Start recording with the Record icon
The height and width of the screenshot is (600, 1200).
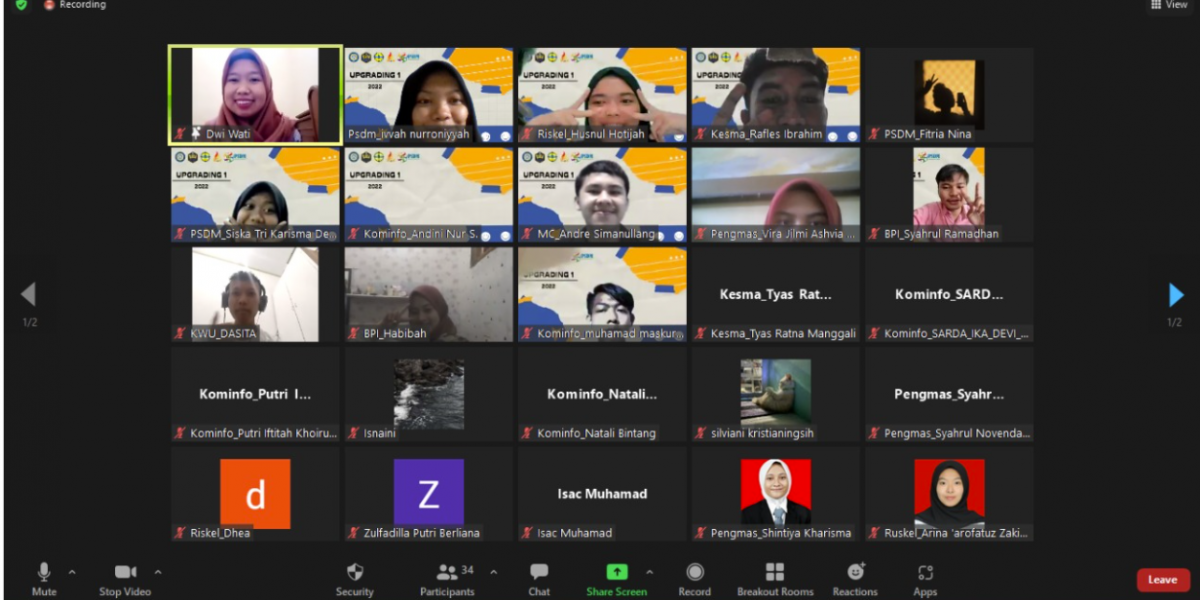tap(694, 572)
